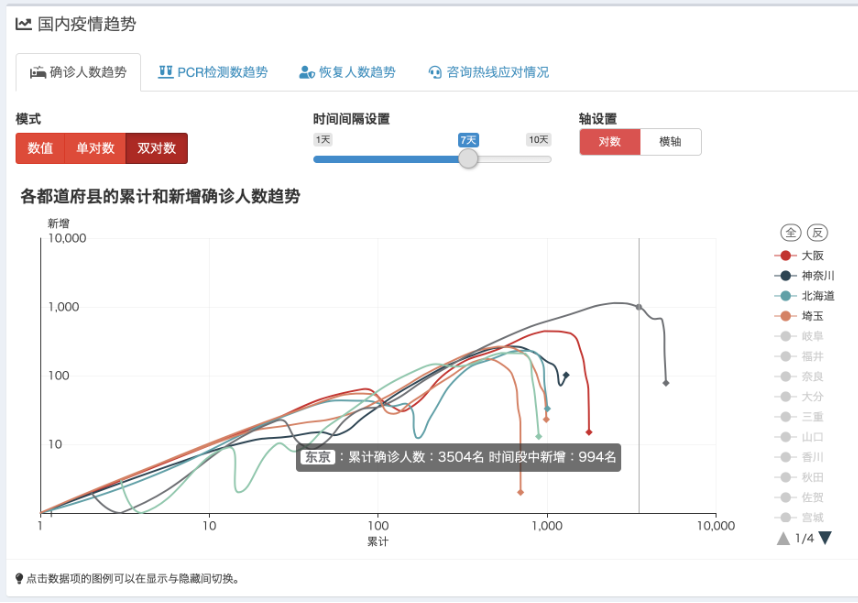Click the chart icon beside 国内疫情趋势 title
858x603 pixels.
(23, 23)
